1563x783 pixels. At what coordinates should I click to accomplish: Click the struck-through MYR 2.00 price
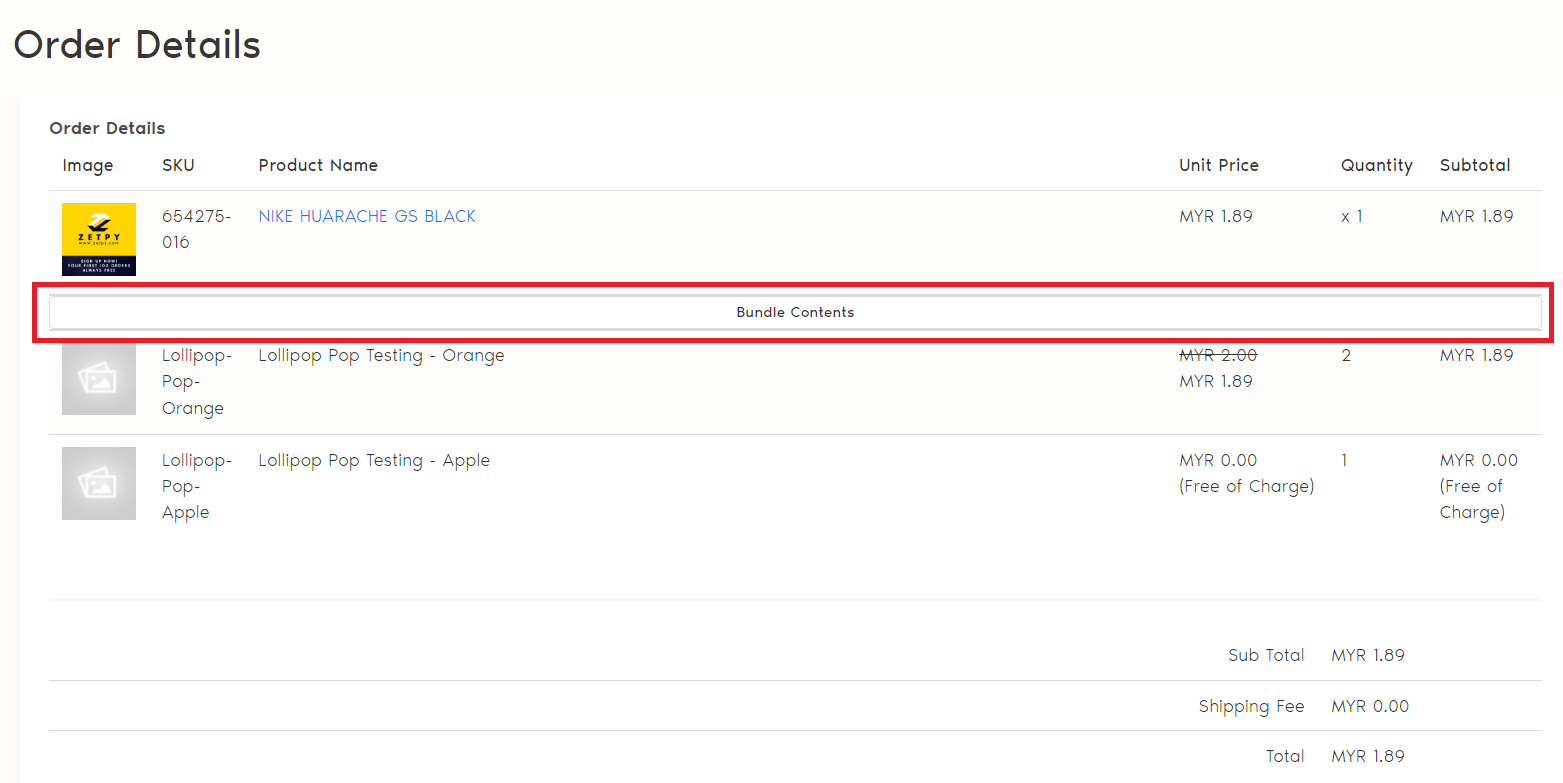(1218, 355)
